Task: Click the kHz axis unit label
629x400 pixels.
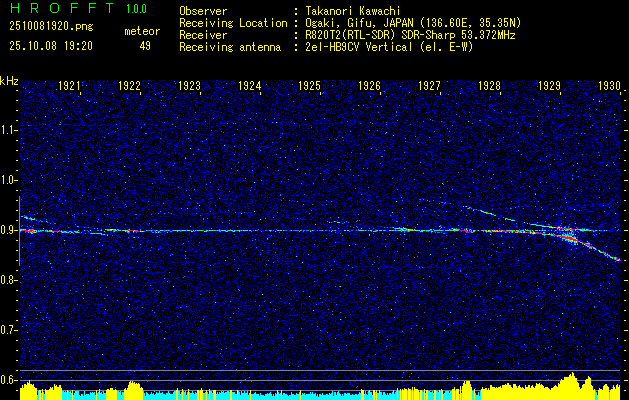Action: [x=9, y=81]
